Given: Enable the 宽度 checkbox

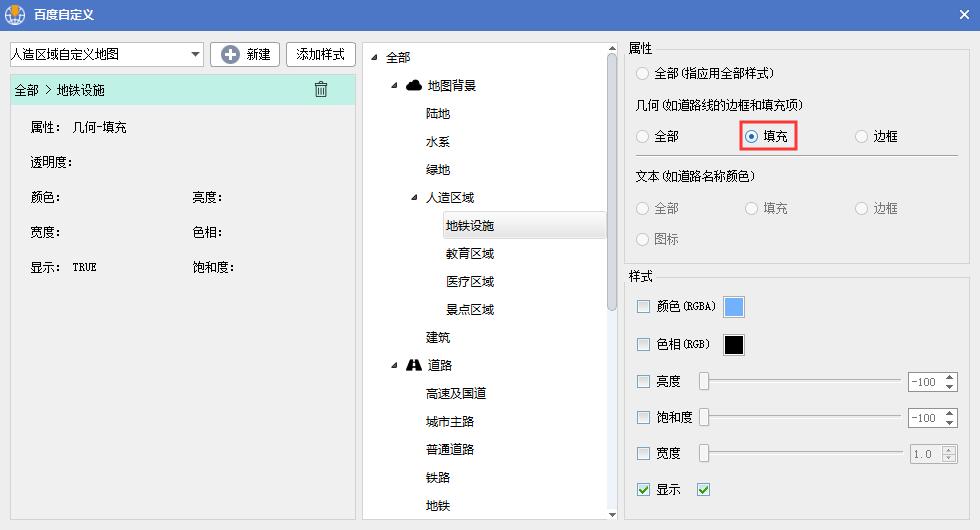Looking at the screenshot, I should [x=643, y=453].
